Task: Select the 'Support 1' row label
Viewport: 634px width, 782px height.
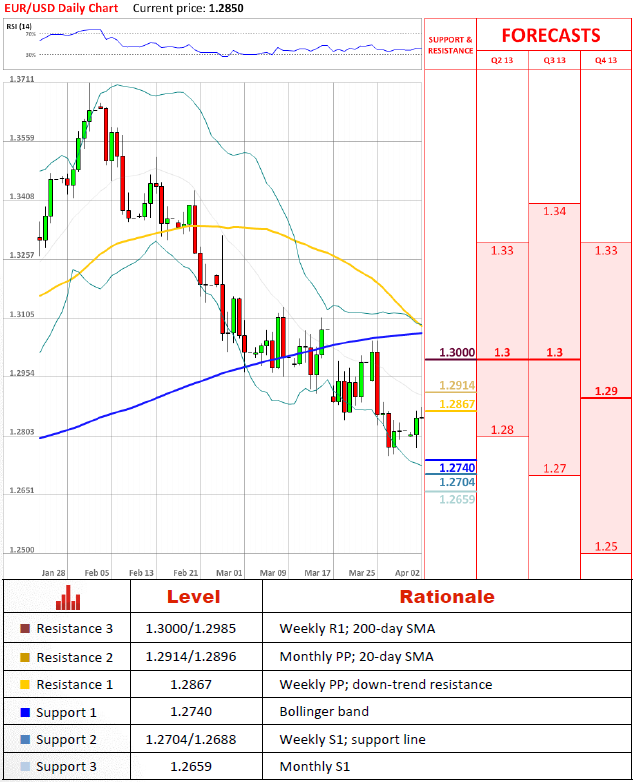Action: (66, 713)
